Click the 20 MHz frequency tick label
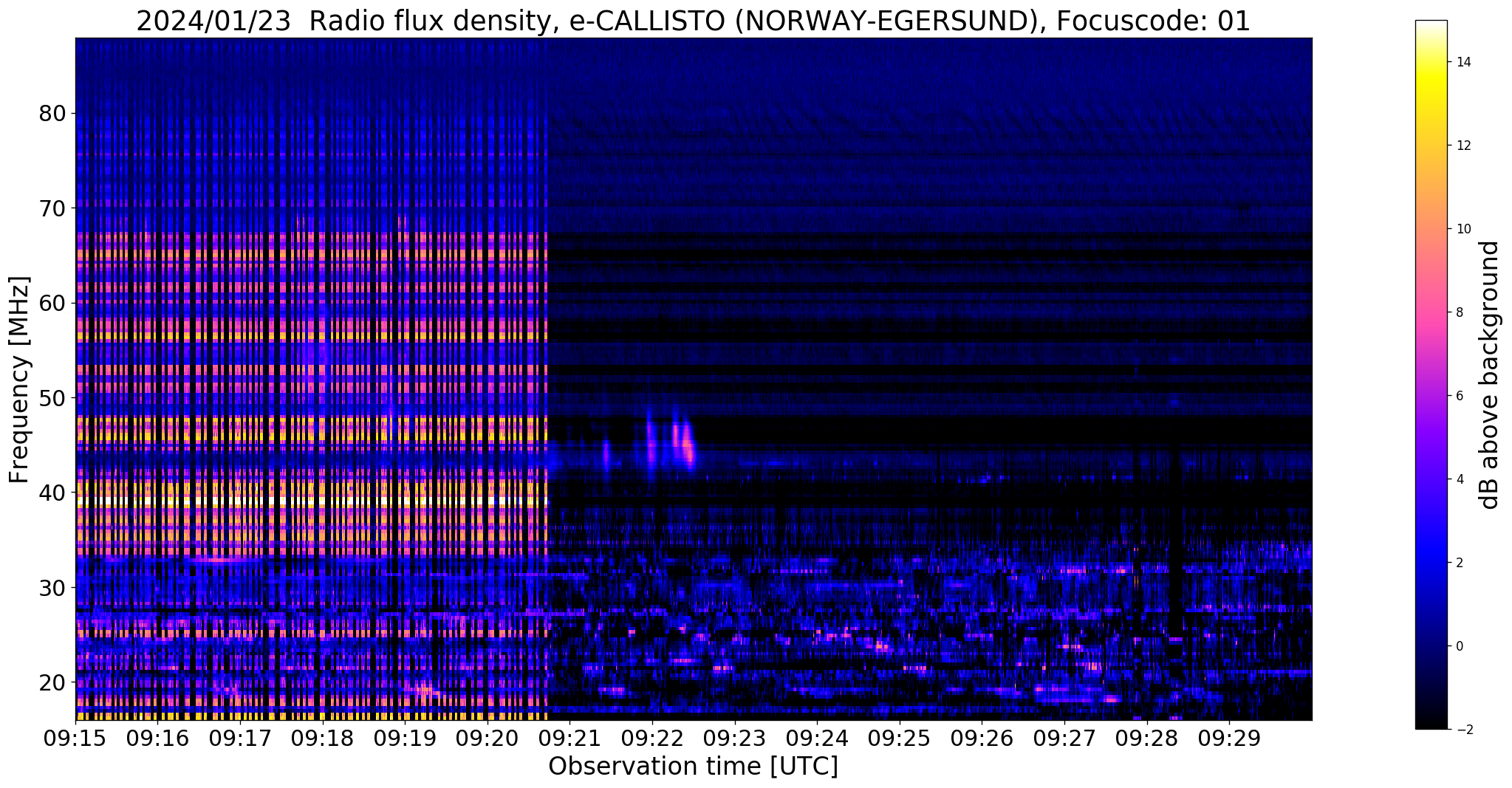1512x788 pixels. (x=52, y=682)
